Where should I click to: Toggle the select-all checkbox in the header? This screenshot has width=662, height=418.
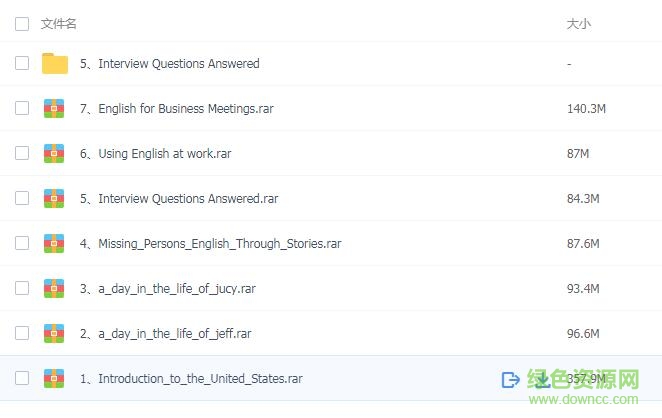(22, 23)
